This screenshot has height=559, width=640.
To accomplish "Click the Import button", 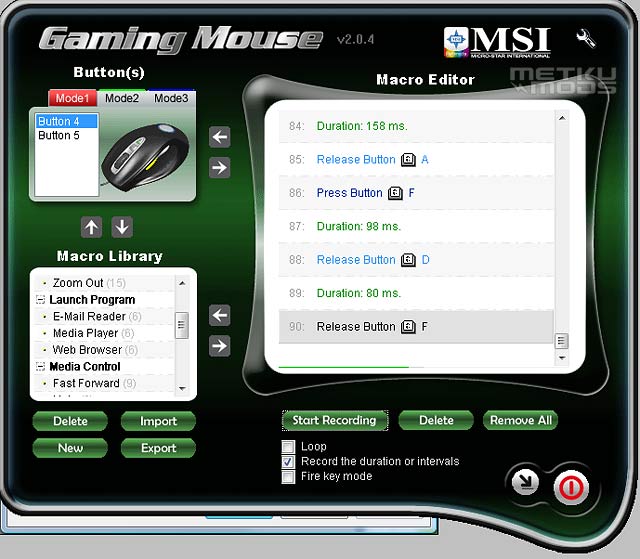I will coord(158,421).
